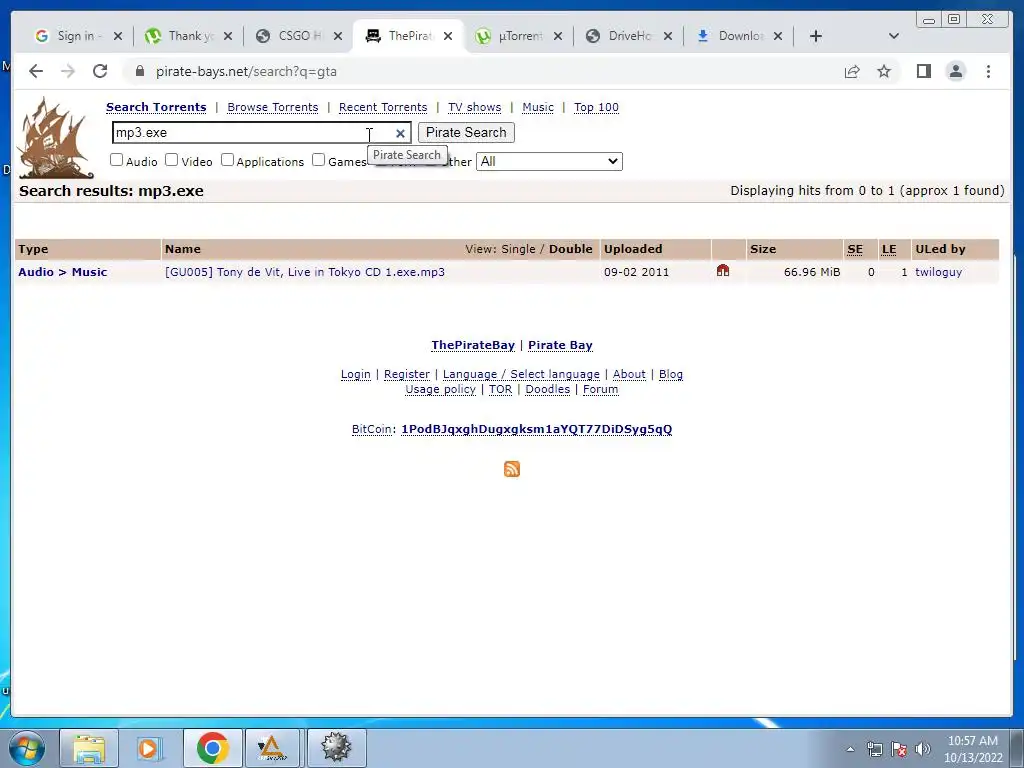Image resolution: width=1024 pixels, height=768 pixels.
Task: Bookmark this page with the star
Action: (x=884, y=71)
